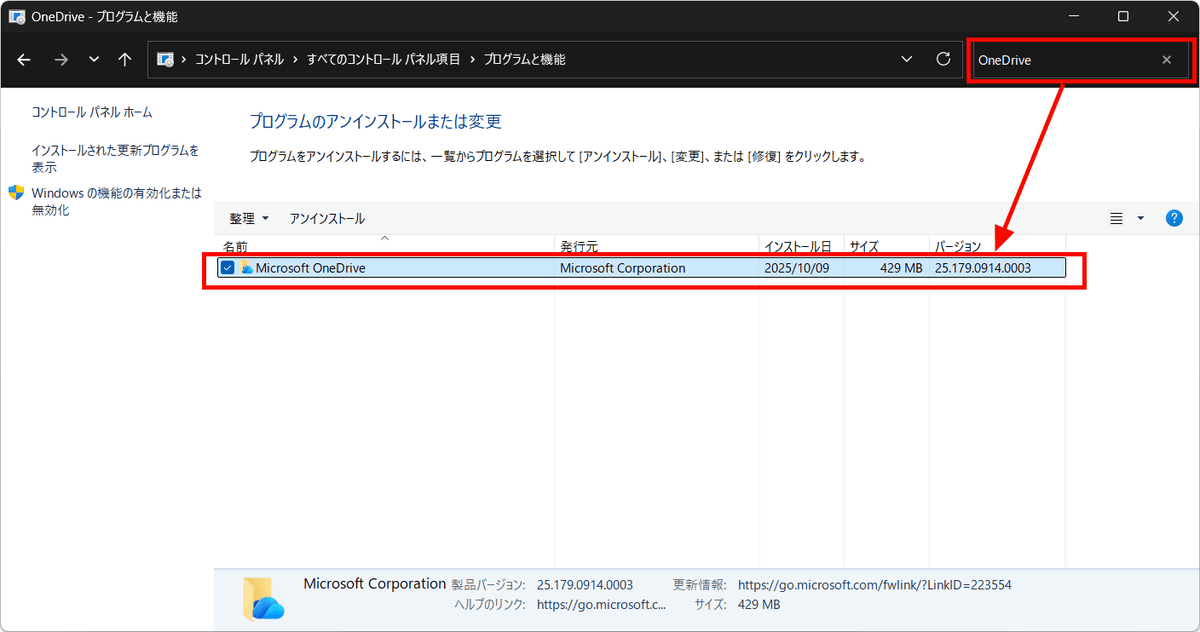Open the recent locations dropdown chevron
Image resolution: width=1200 pixels, height=632 pixels.
(94, 60)
